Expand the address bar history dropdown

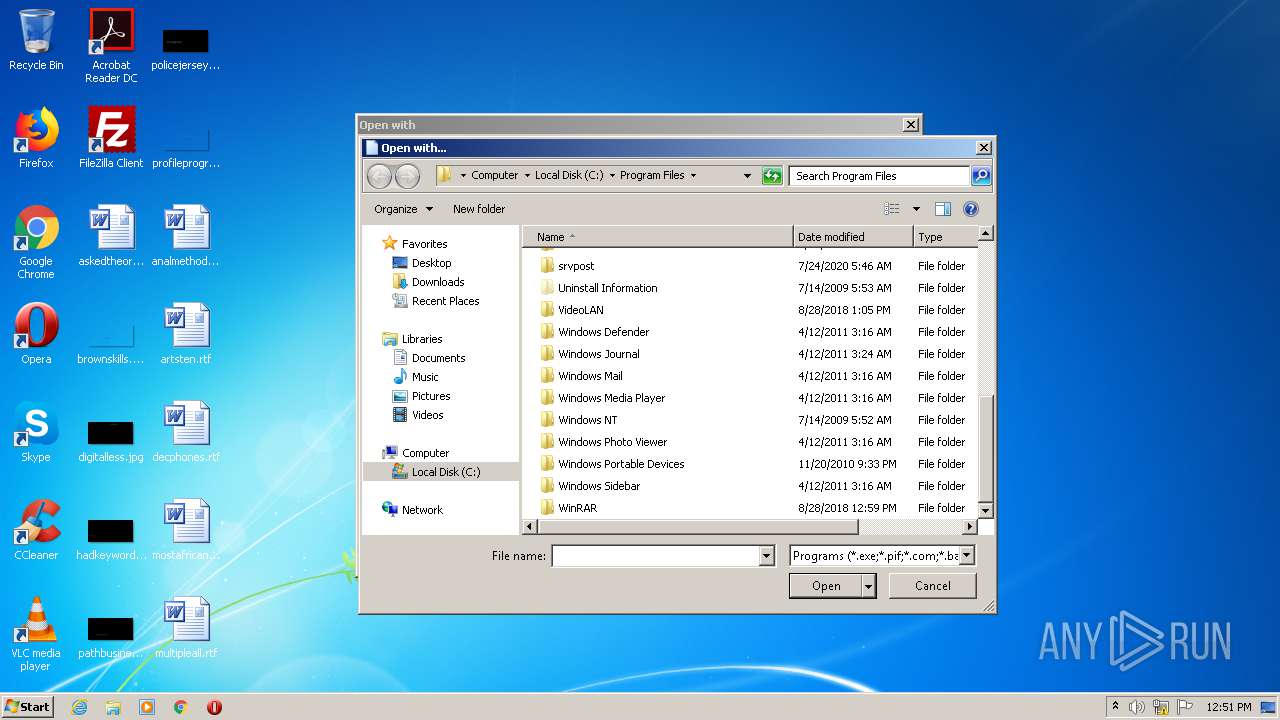[x=747, y=176]
